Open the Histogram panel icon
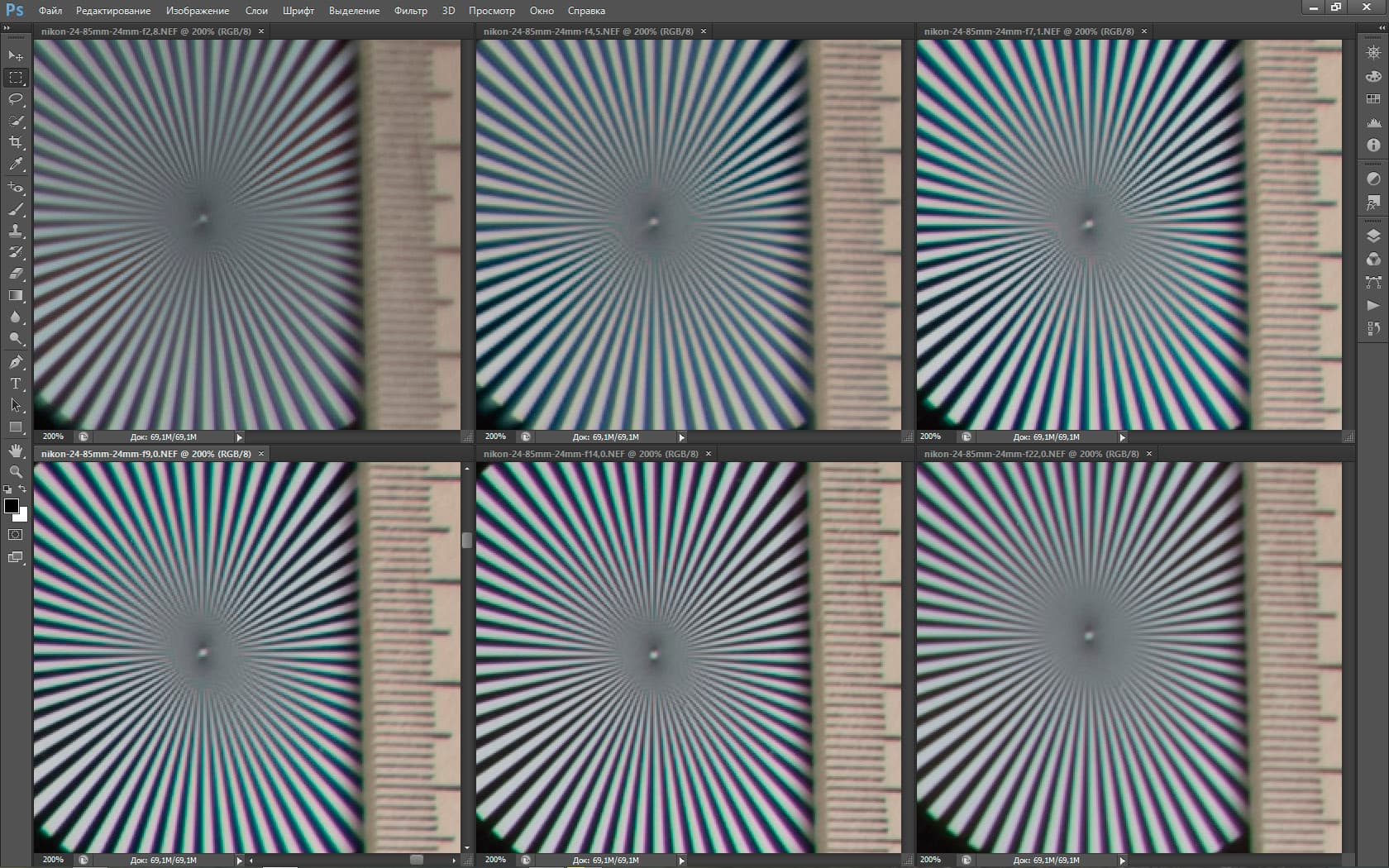 pyautogui.click(x=1373, y=122)
